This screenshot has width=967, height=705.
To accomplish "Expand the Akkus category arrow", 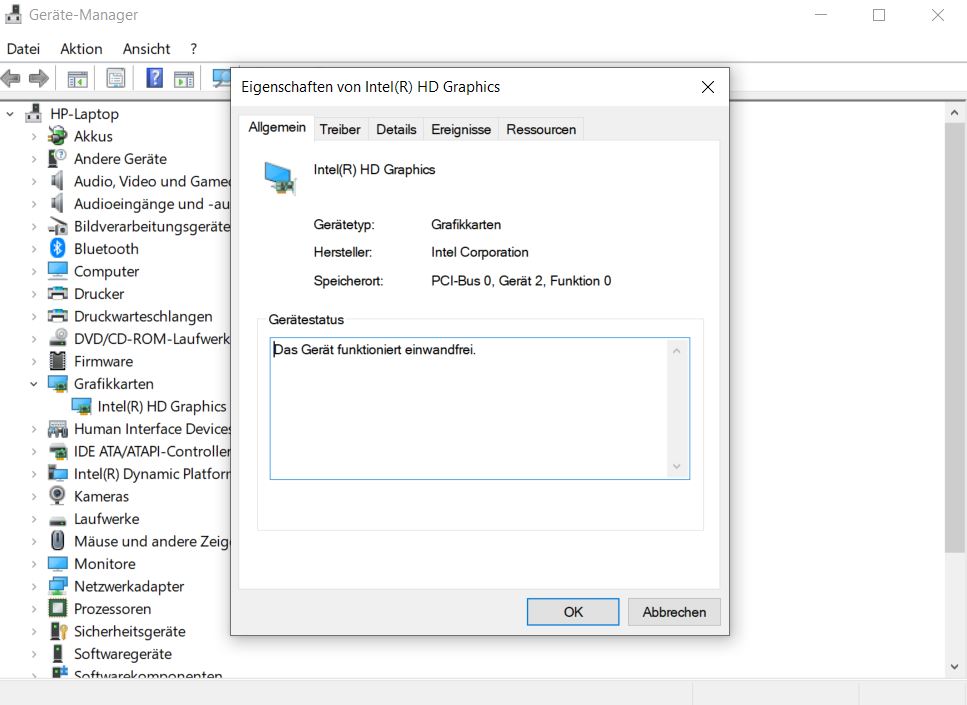I will pyautogui.click(x=33, y=136).
